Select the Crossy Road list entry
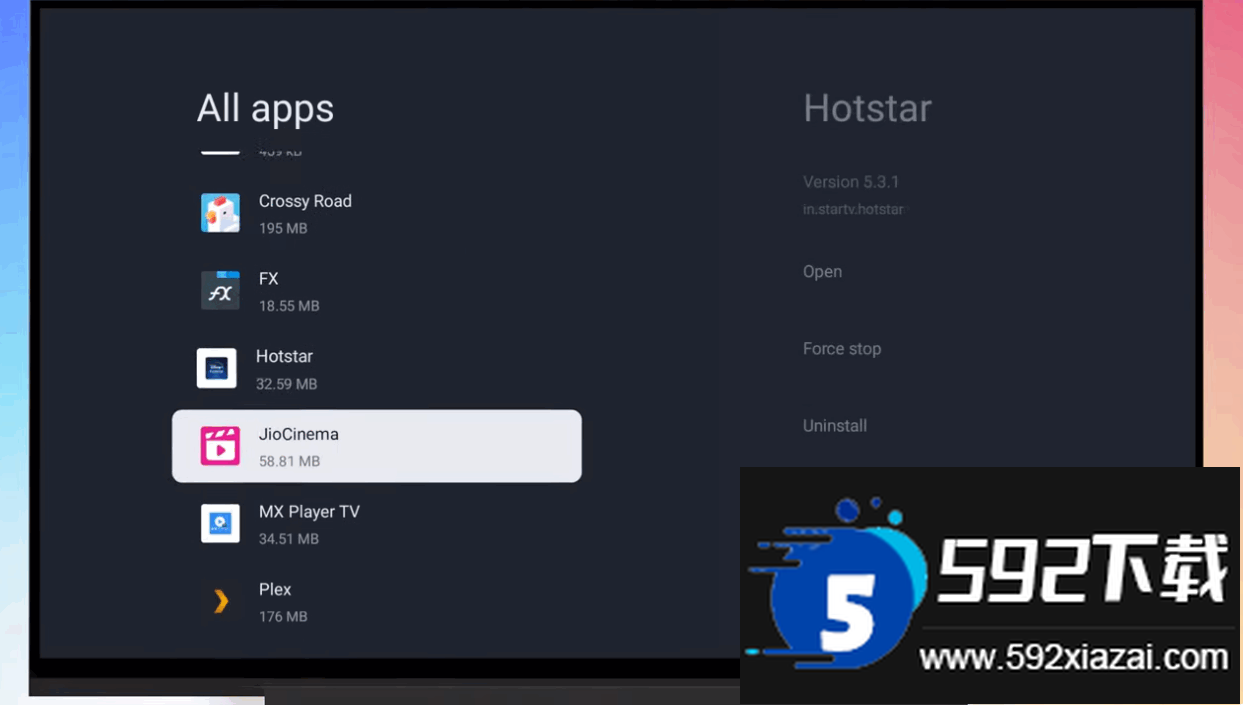This screenshot has height=705, width=1243. pyautogui.click(x=305, y=212)
